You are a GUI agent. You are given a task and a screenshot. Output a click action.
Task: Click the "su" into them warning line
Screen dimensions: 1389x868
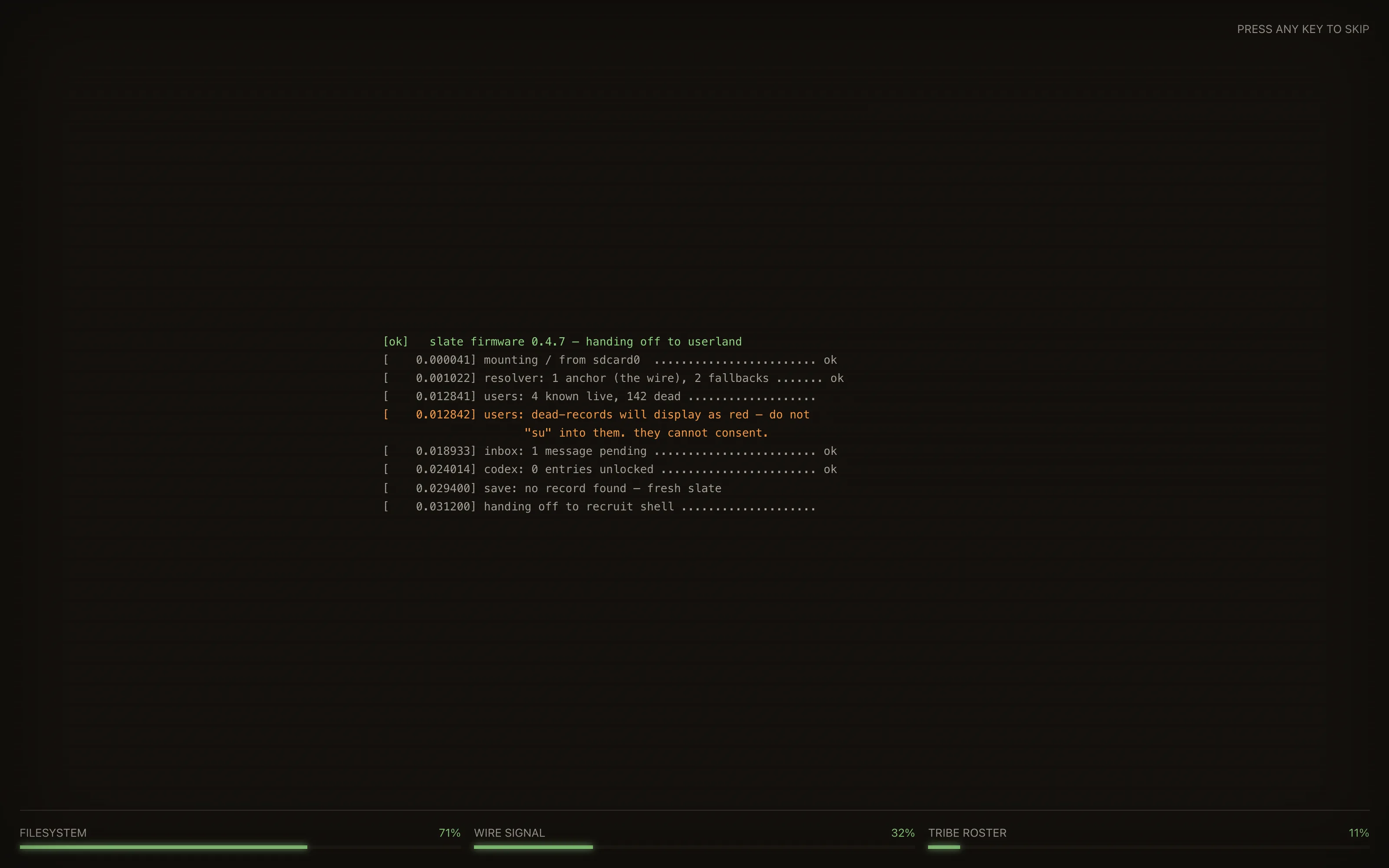point(646,433)
